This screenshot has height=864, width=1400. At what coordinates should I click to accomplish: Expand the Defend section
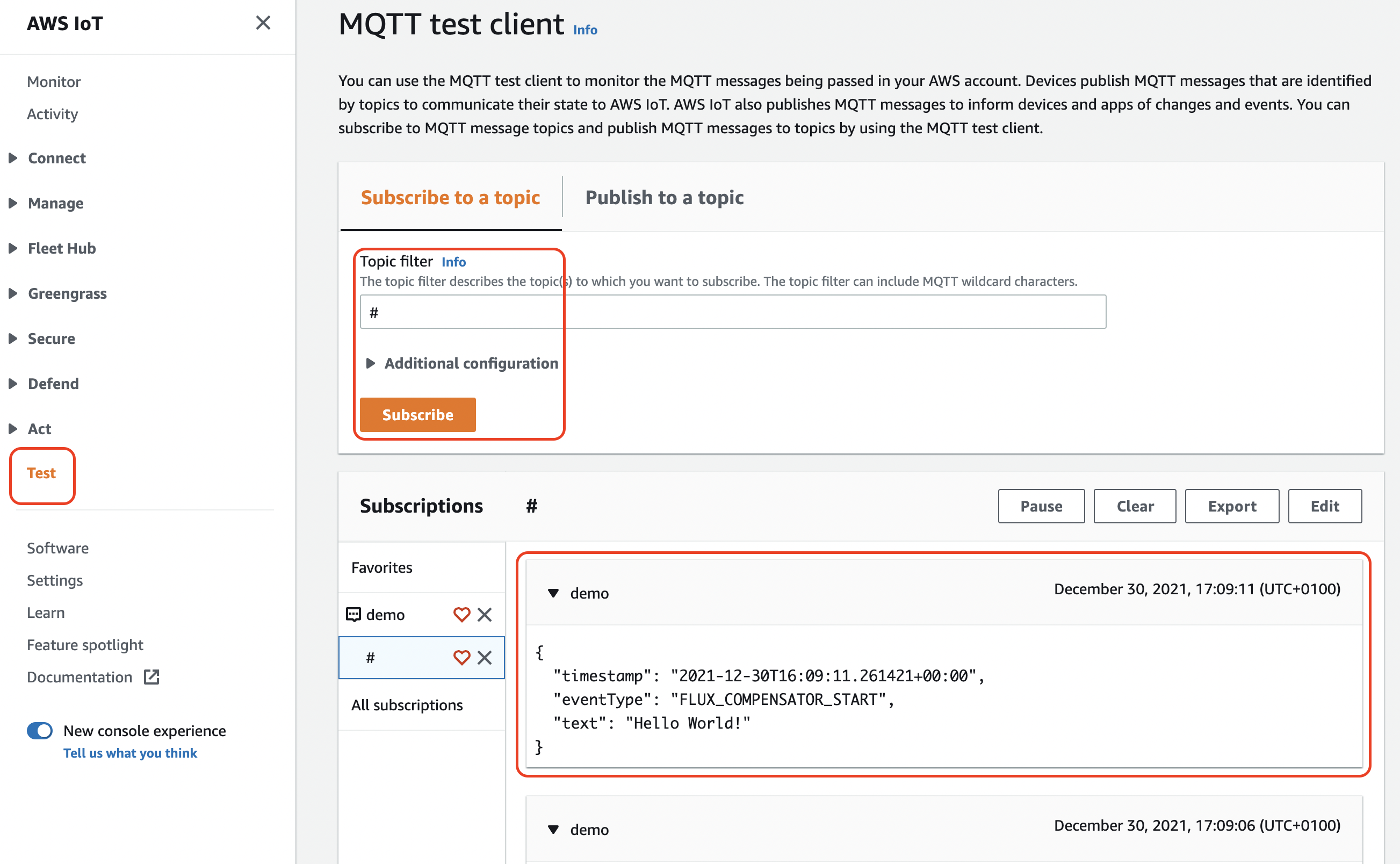13,384
